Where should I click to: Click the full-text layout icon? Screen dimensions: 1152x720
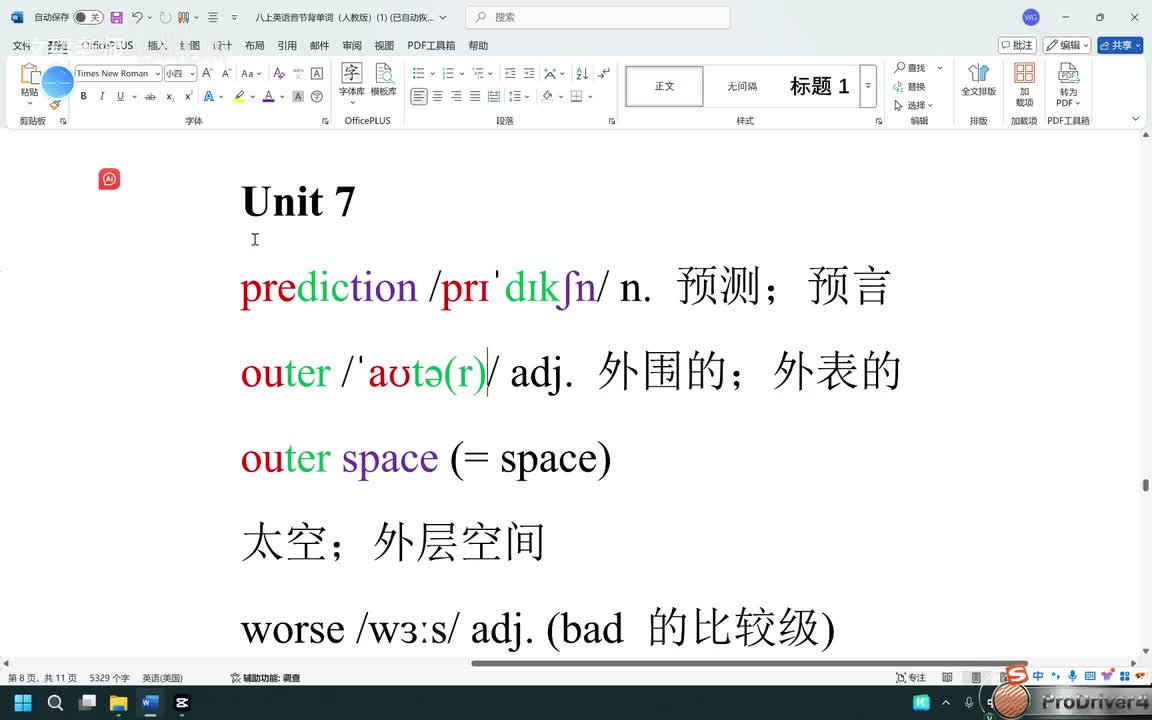979,80
